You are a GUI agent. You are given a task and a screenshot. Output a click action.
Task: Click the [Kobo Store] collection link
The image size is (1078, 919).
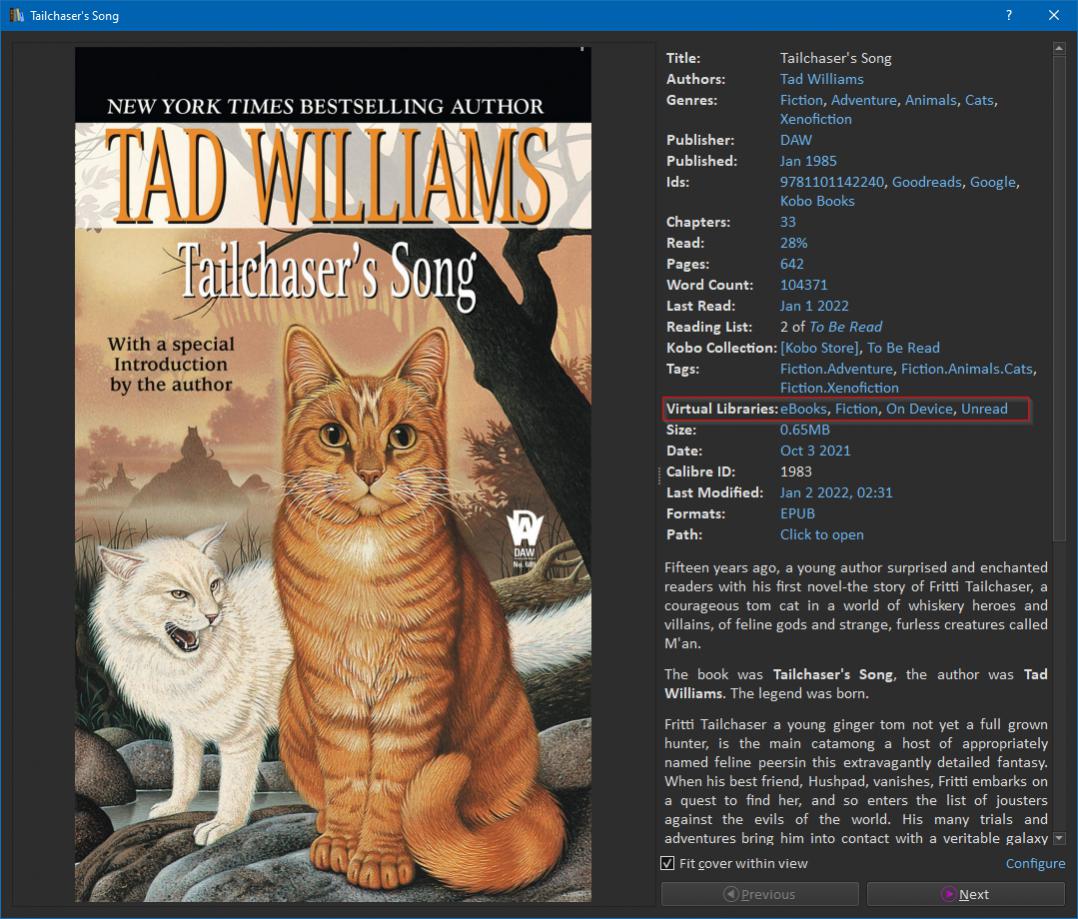[x=820, y=348]
